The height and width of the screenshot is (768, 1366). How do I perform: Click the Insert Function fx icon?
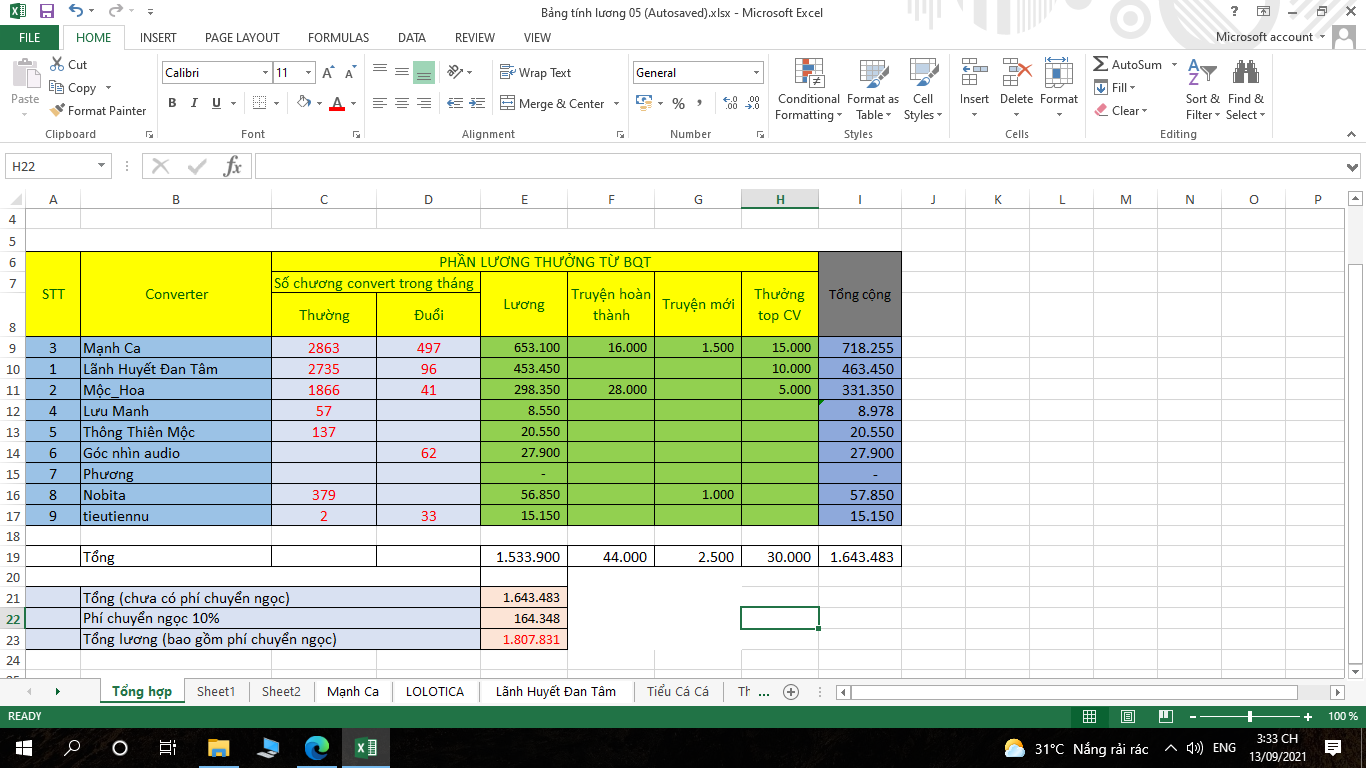232,166
